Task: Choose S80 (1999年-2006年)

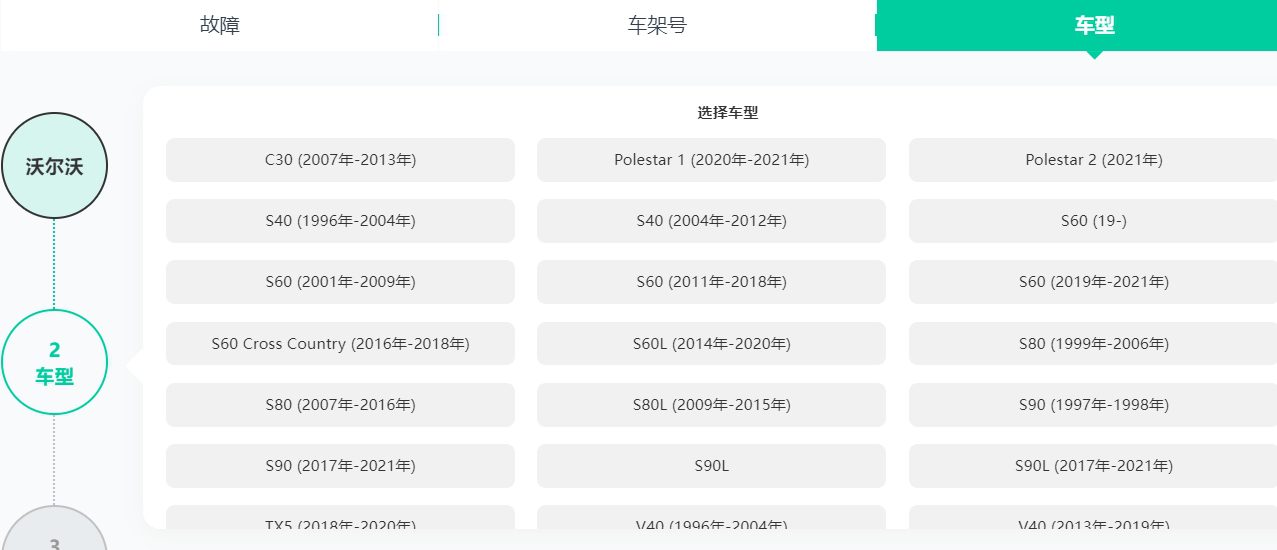Action: point(1093,344)
